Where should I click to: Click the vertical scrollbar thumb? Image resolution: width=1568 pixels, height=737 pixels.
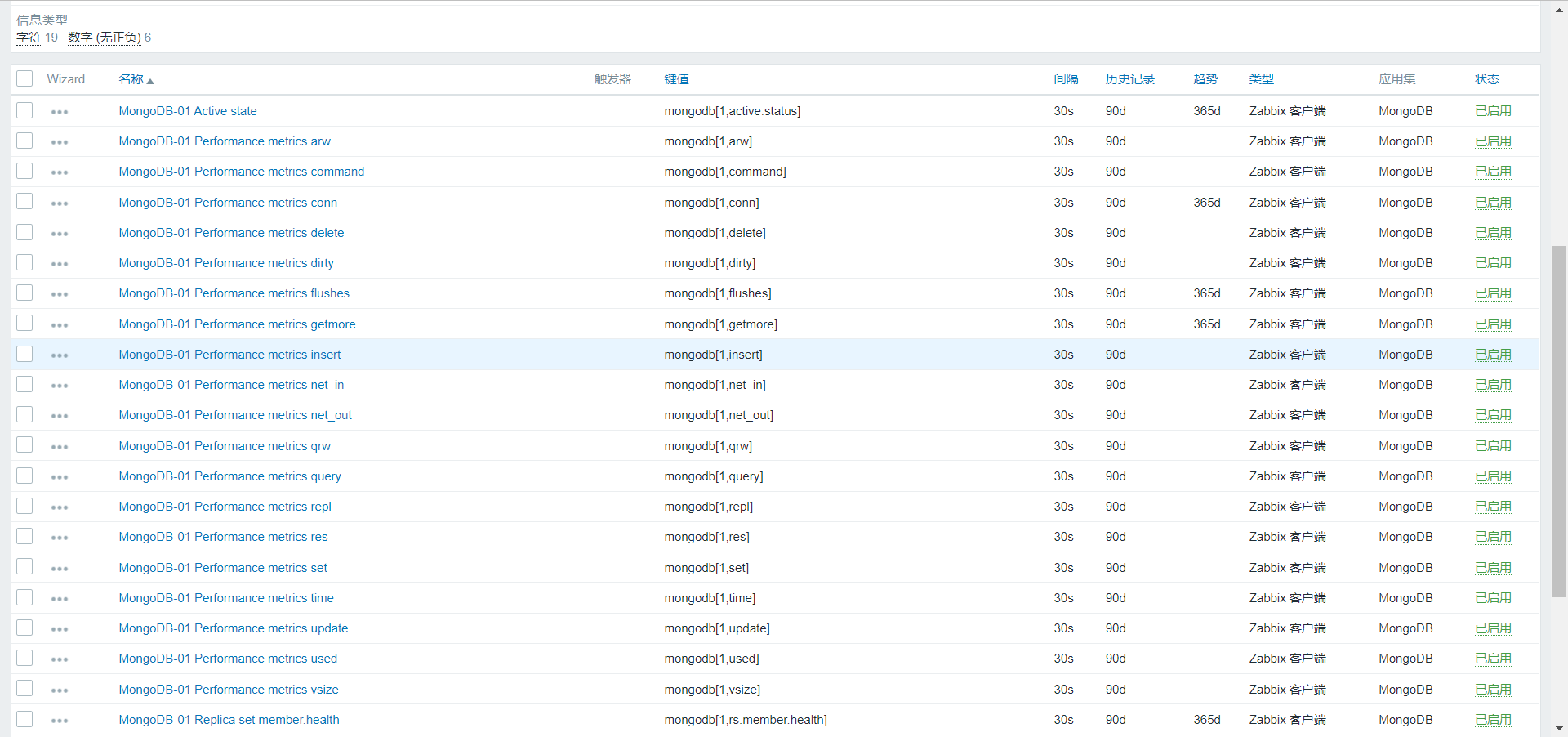(1559, 421)
